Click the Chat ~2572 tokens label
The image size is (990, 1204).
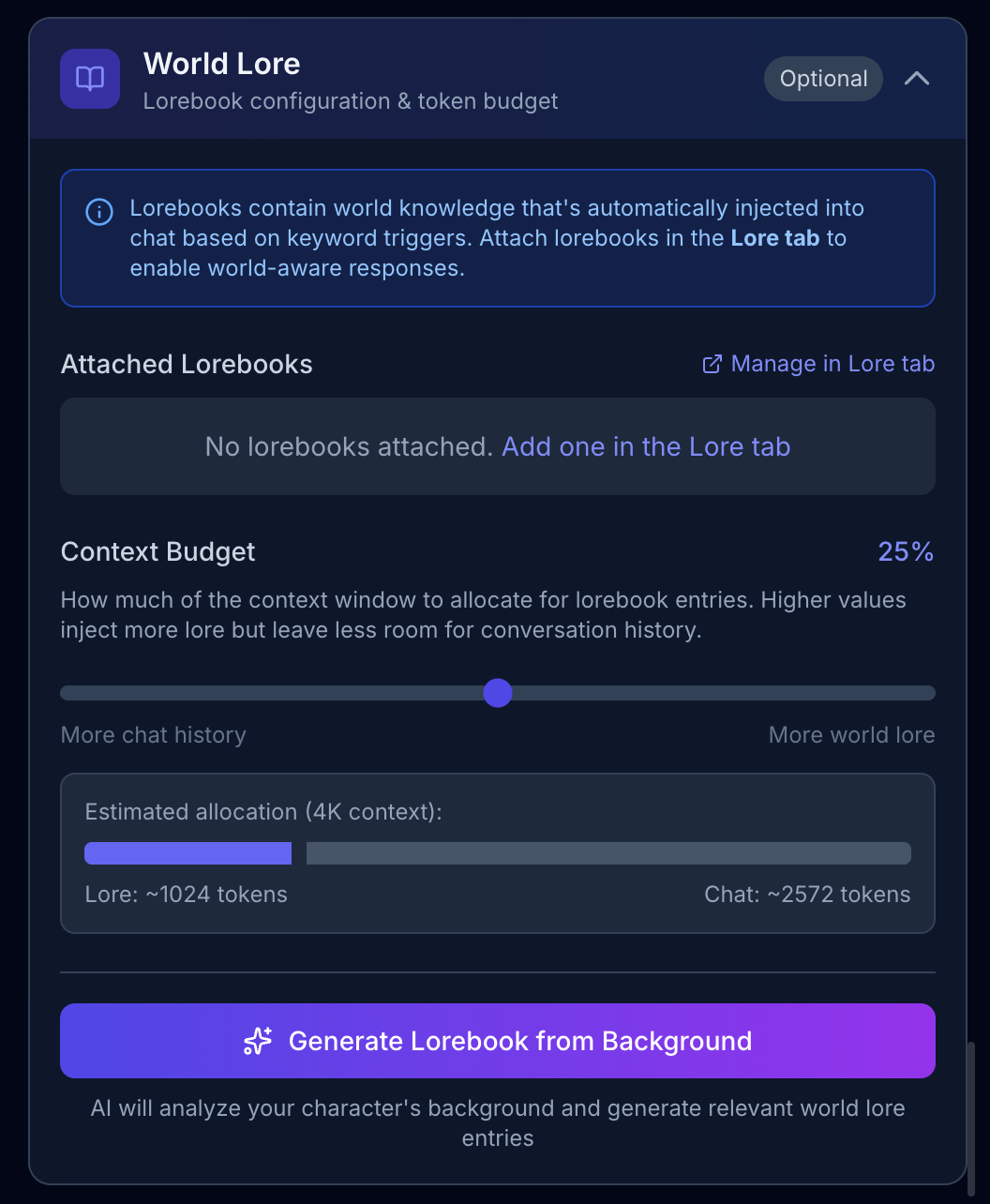click(x=807, y=894)
